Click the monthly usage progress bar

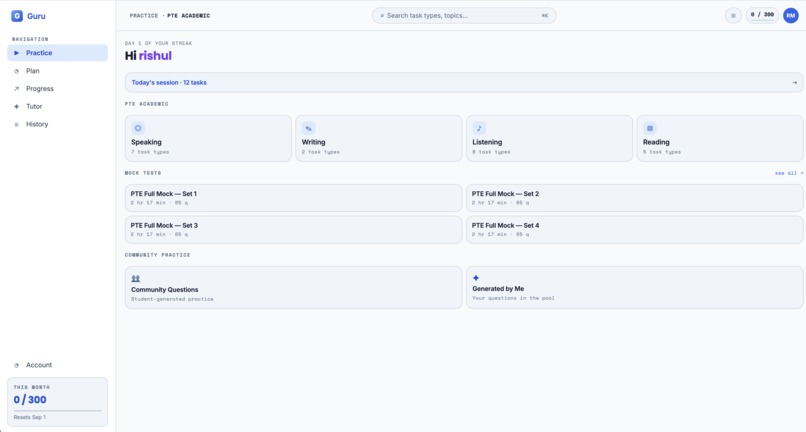click(58, 411)
